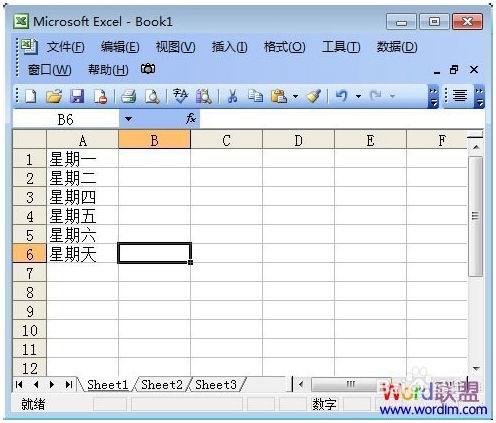Screen dimensions: 496x423
Task: Click the Cut scissors icon
Action: (x=232, y=96)
